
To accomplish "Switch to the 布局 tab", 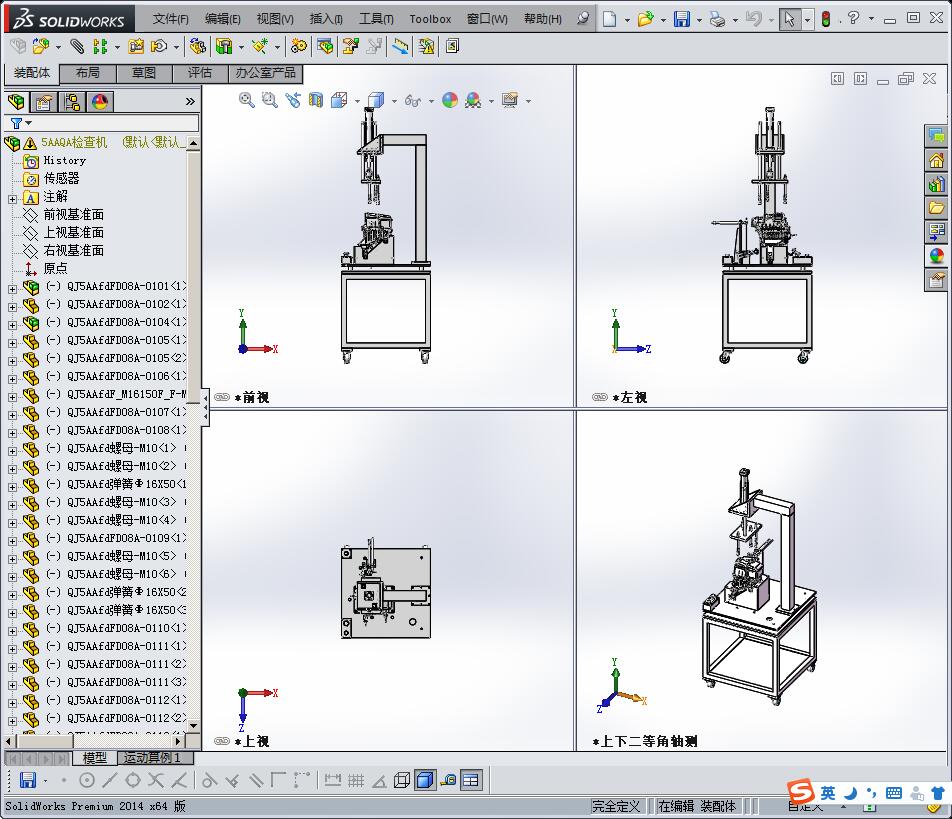I will (87, 73).
